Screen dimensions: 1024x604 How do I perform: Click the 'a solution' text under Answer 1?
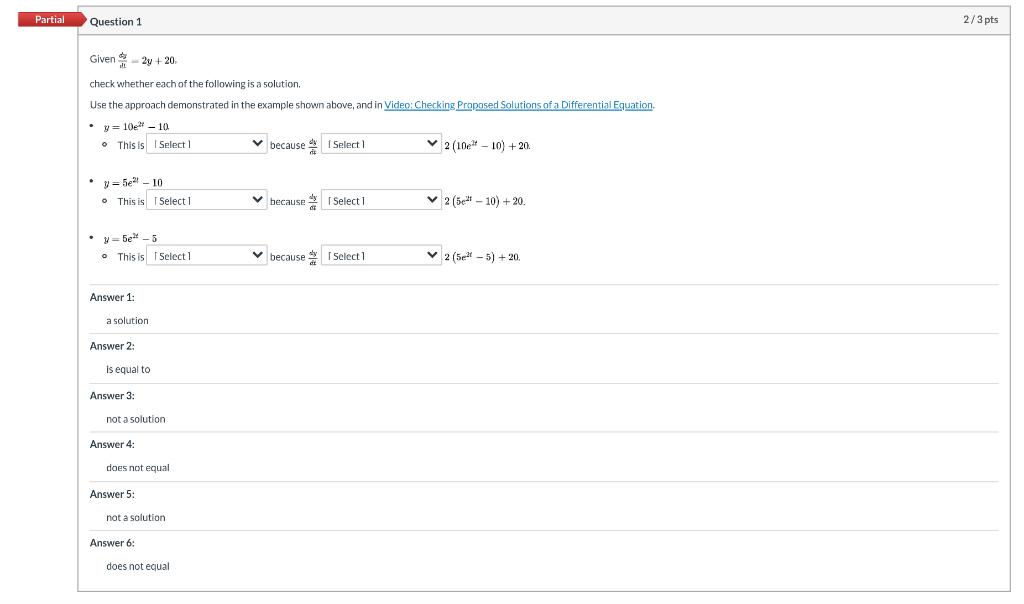127,321
